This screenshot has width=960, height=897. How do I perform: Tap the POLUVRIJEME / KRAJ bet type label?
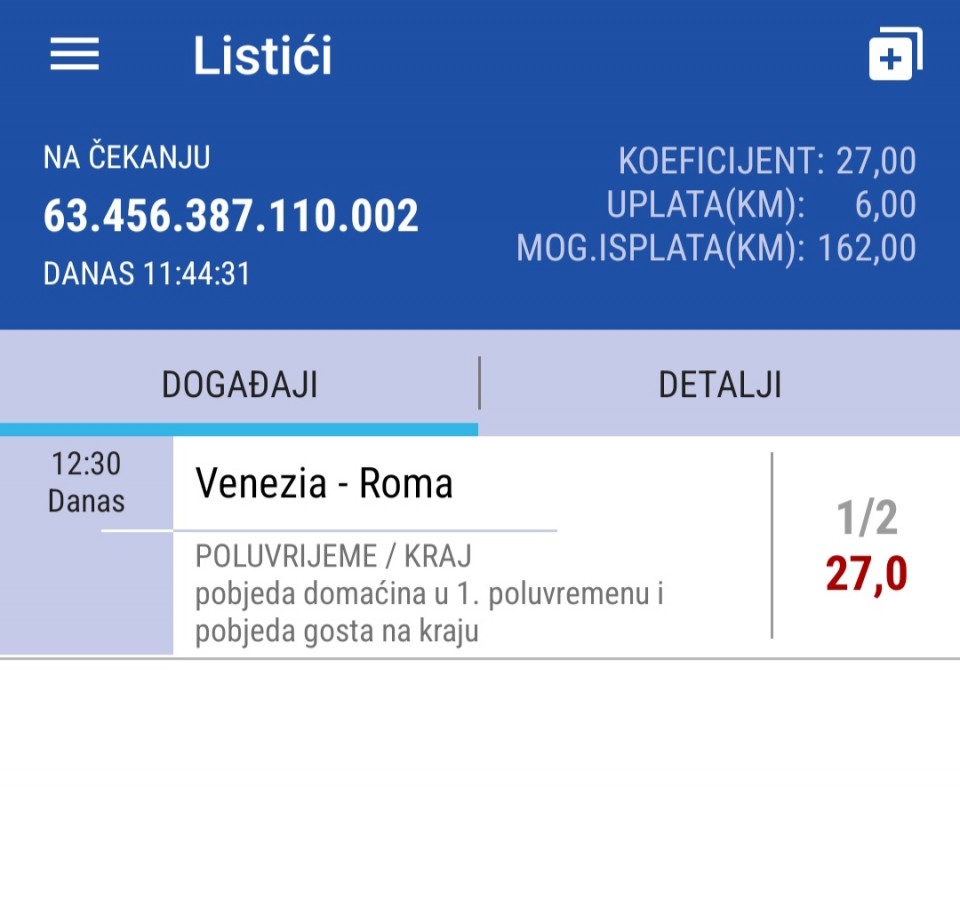point(333,556)
